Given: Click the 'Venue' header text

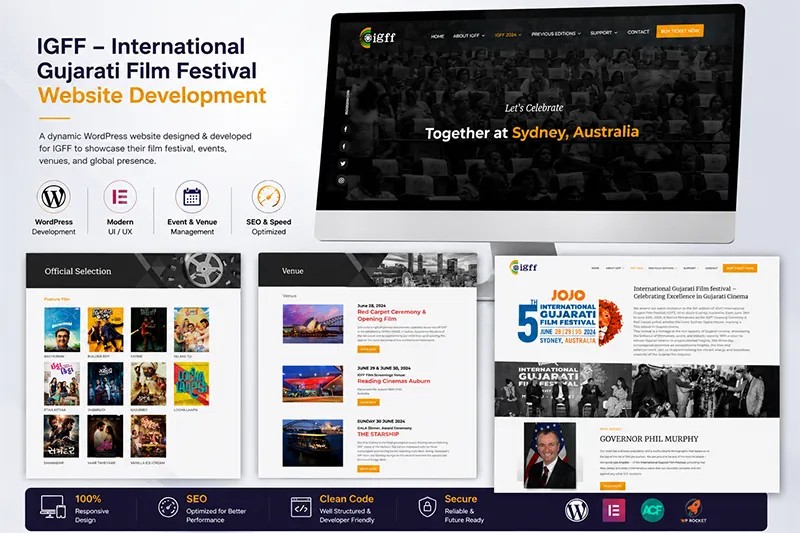Looking at the screenshot, I should point(292,271).
